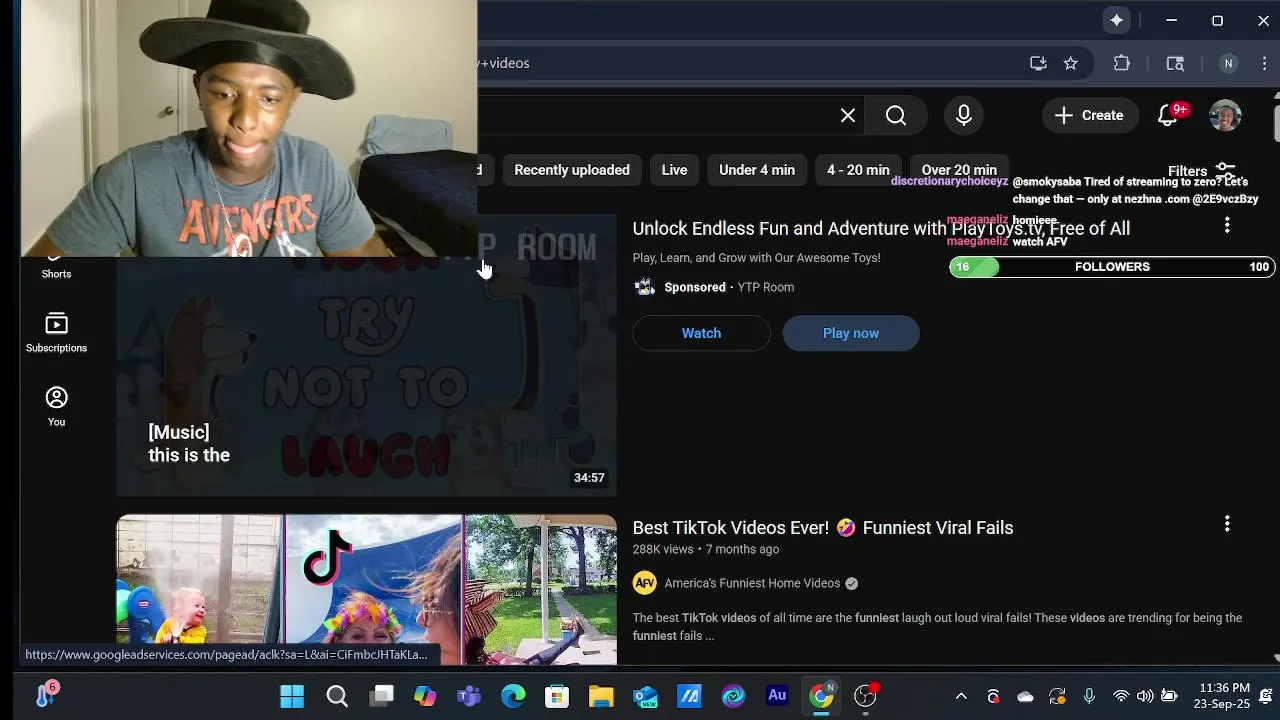Screen dimensions: 1280x720
Task: Open search Filters panel
Action: click(1202, 171)
